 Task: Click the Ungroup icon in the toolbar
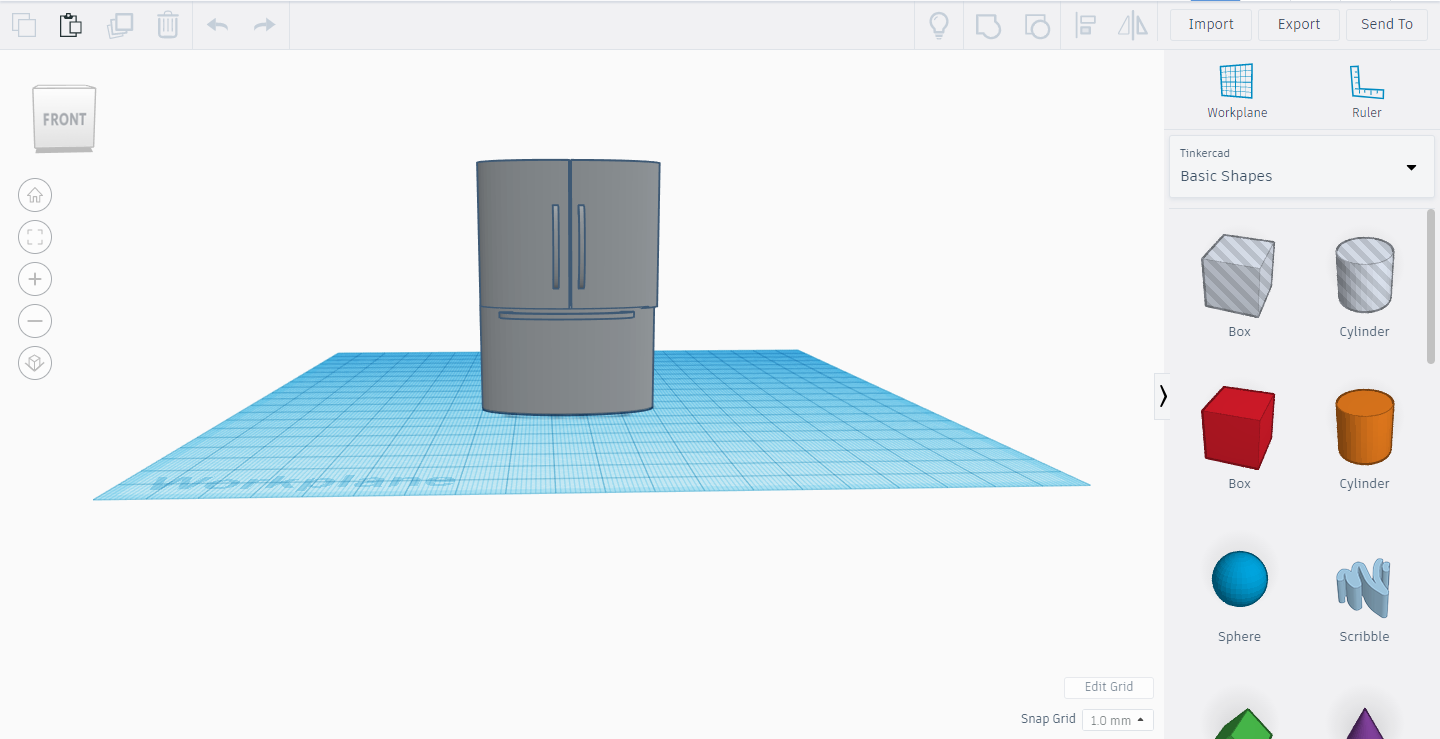tap(1037, 25)
